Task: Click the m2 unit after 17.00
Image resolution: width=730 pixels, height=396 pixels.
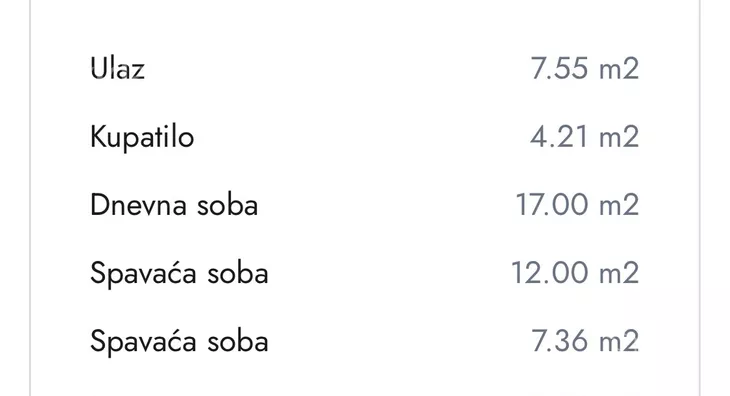Action: [619, 205]
